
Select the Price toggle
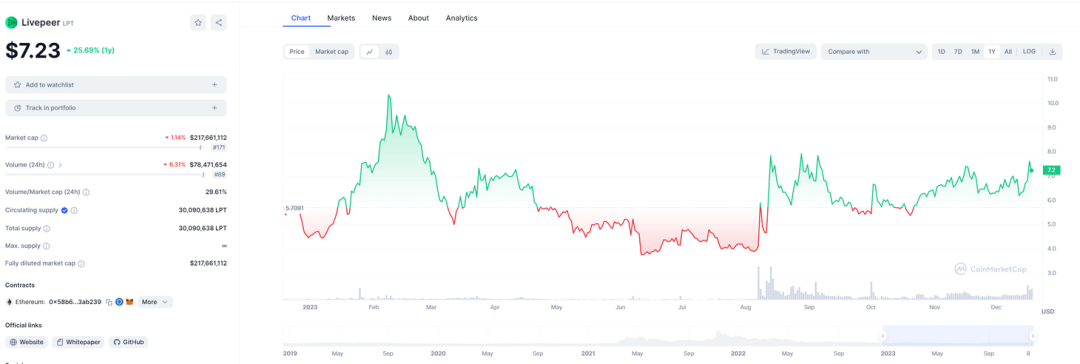click(x=297, y=52)
